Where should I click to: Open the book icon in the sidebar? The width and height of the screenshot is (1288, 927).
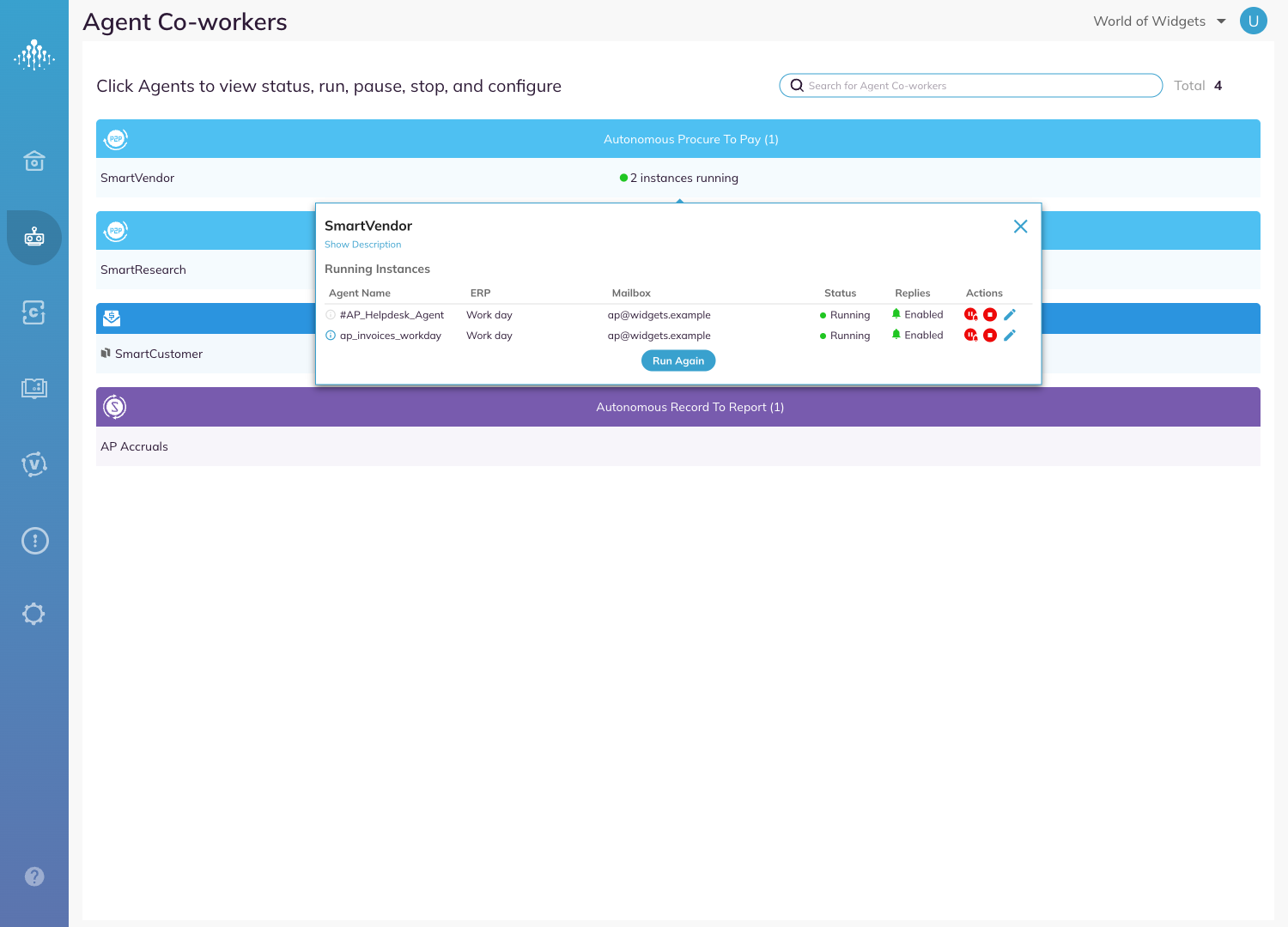[x=34, y=388]
